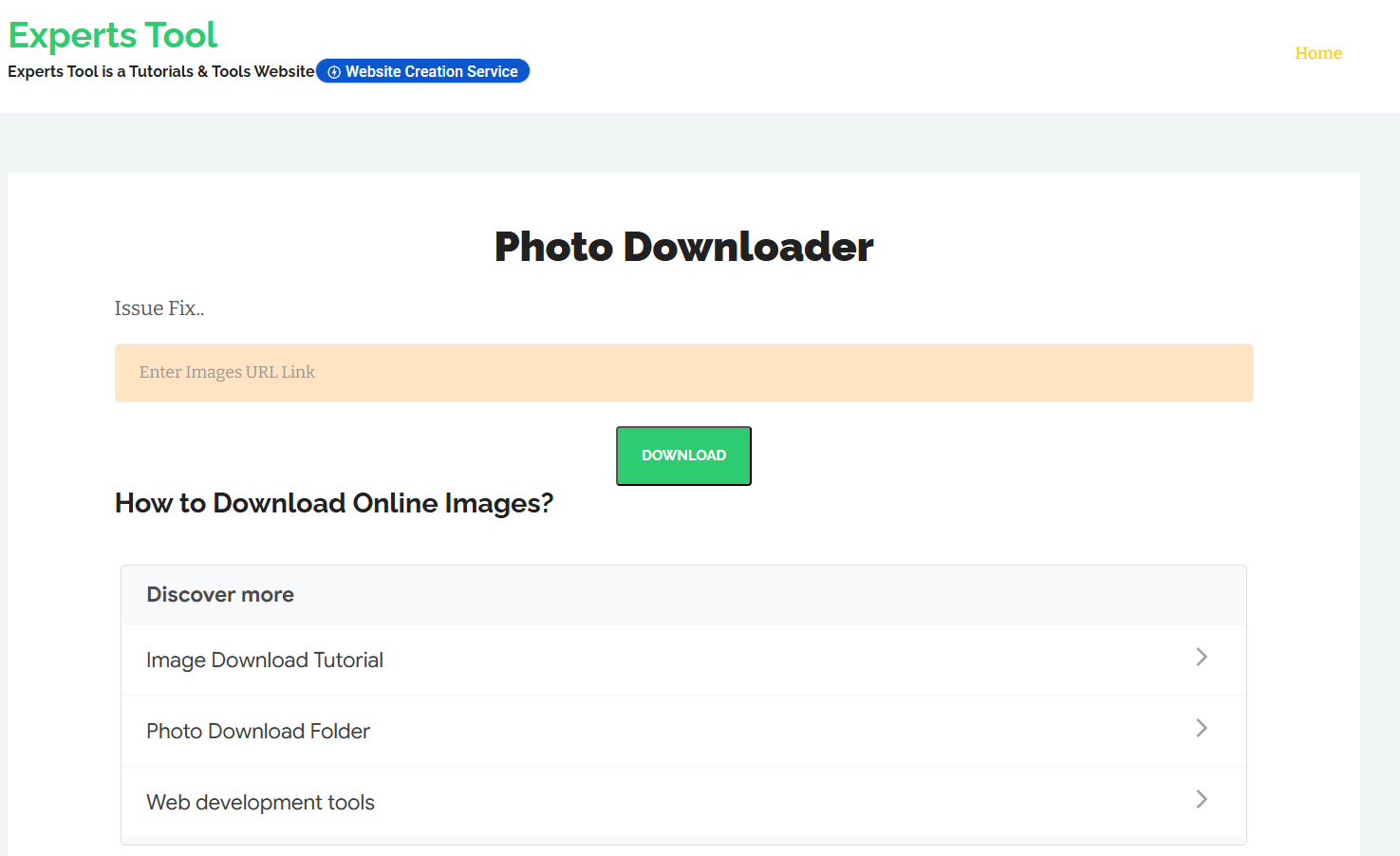Image resolution: width=1400 pixels, height=856 pixels.
Task: Click the Experts Tool logo
Action: click(x=112, y=35)
